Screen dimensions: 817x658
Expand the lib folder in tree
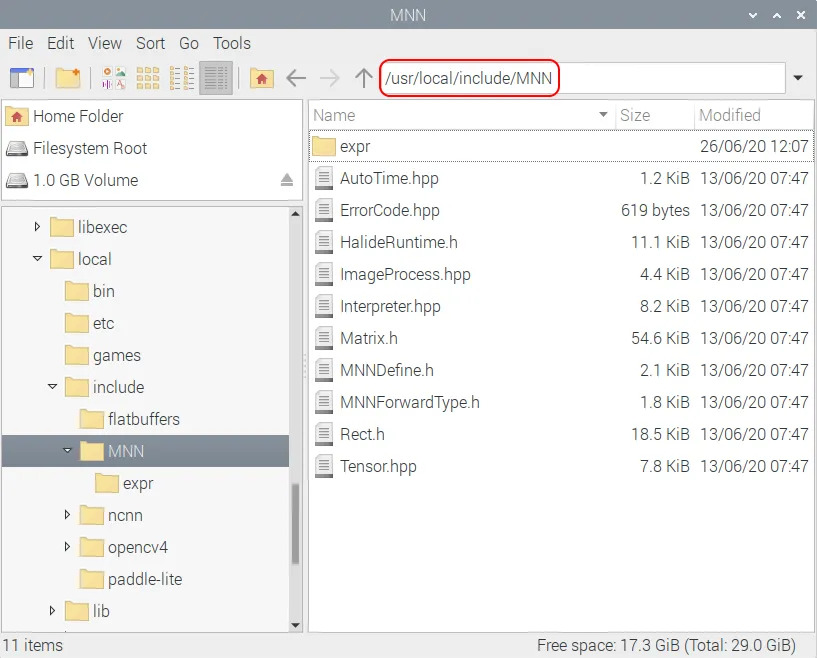coord(52,611)
